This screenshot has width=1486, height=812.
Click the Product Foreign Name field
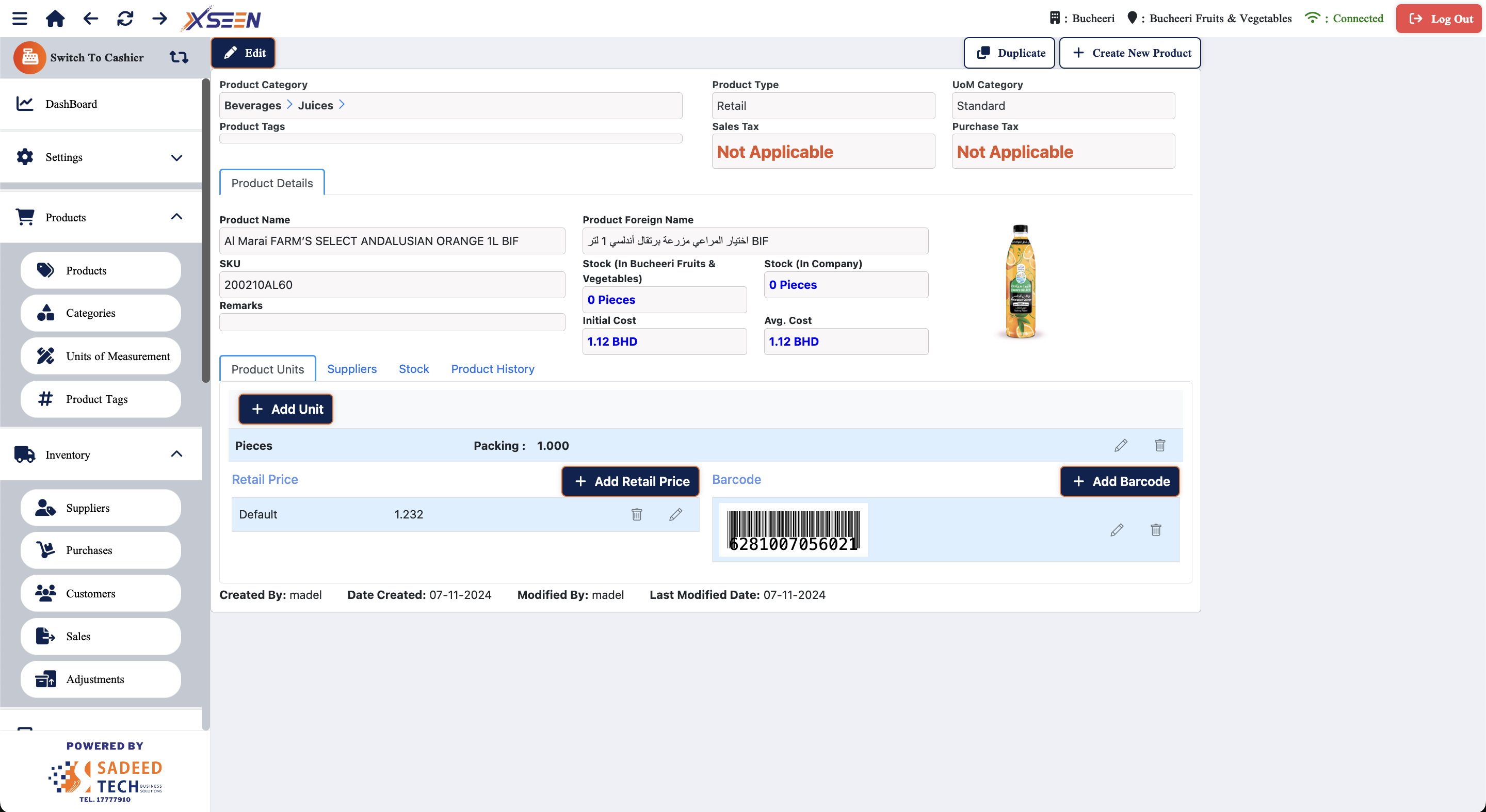756,241
